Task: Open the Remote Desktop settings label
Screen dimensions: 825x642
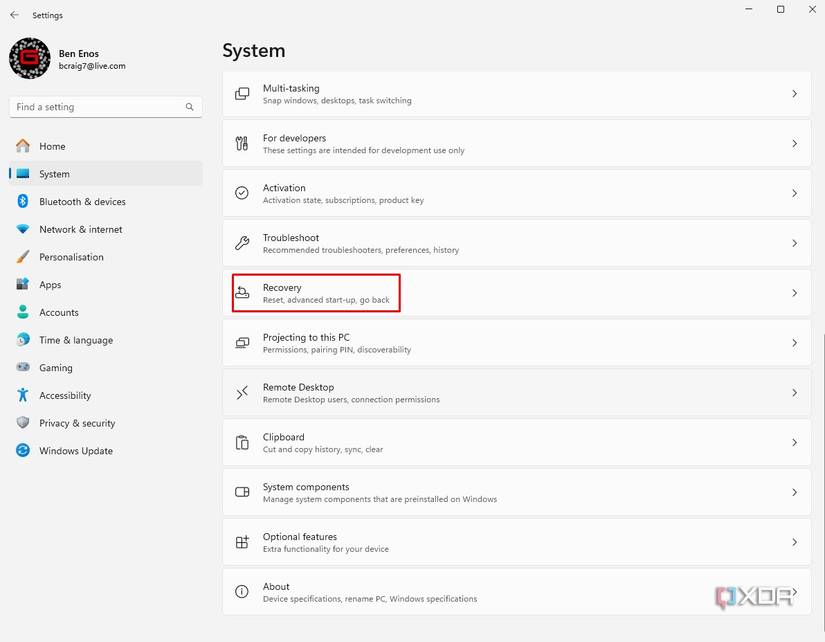Action: click(x=298, y=387)
